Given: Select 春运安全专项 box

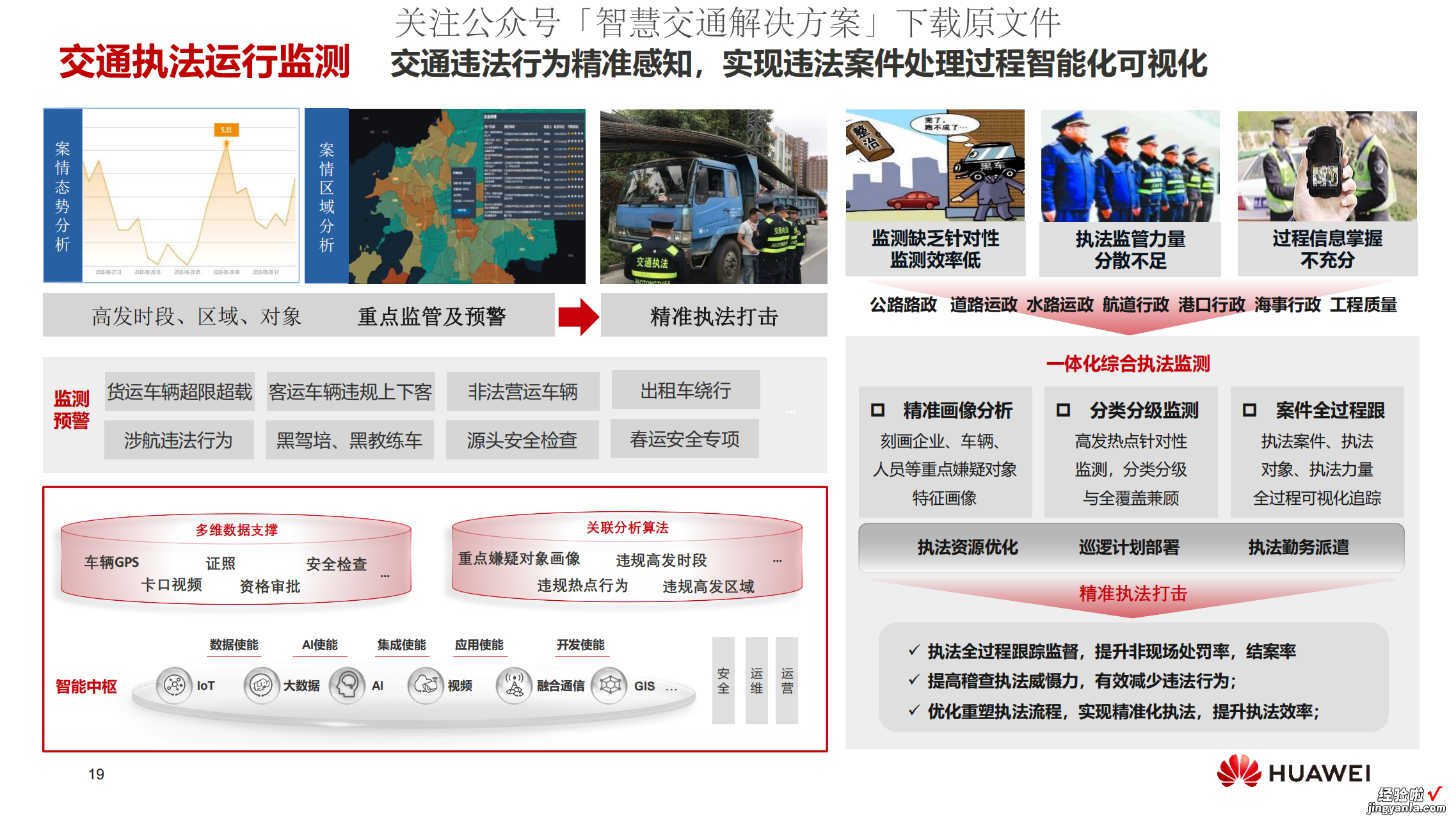Looking at the screenshot, I should tap(685, 438).
